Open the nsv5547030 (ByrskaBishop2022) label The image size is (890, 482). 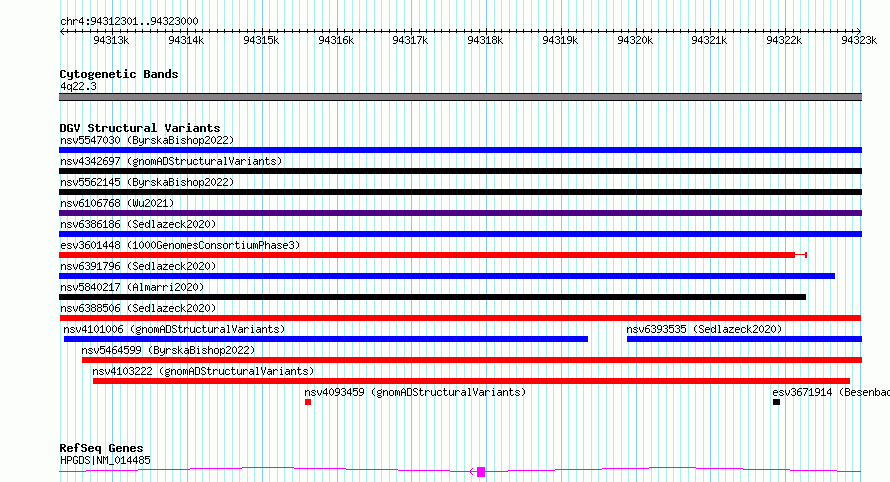(147, 140)
